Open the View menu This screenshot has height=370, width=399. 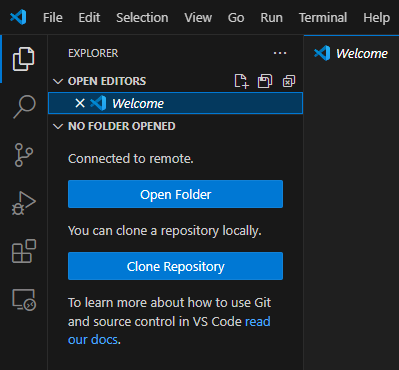[198, 17]
